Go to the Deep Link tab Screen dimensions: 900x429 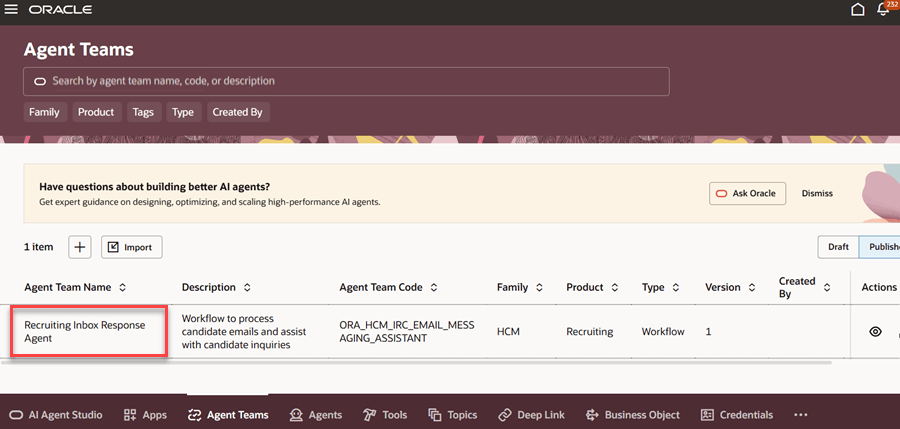tap(531, 415)
